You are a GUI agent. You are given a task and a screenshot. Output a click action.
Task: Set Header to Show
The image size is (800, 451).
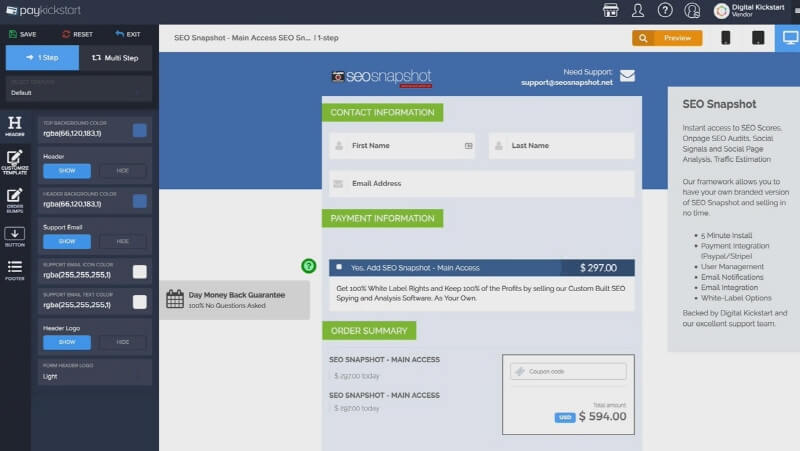click(x=67, y=170)
